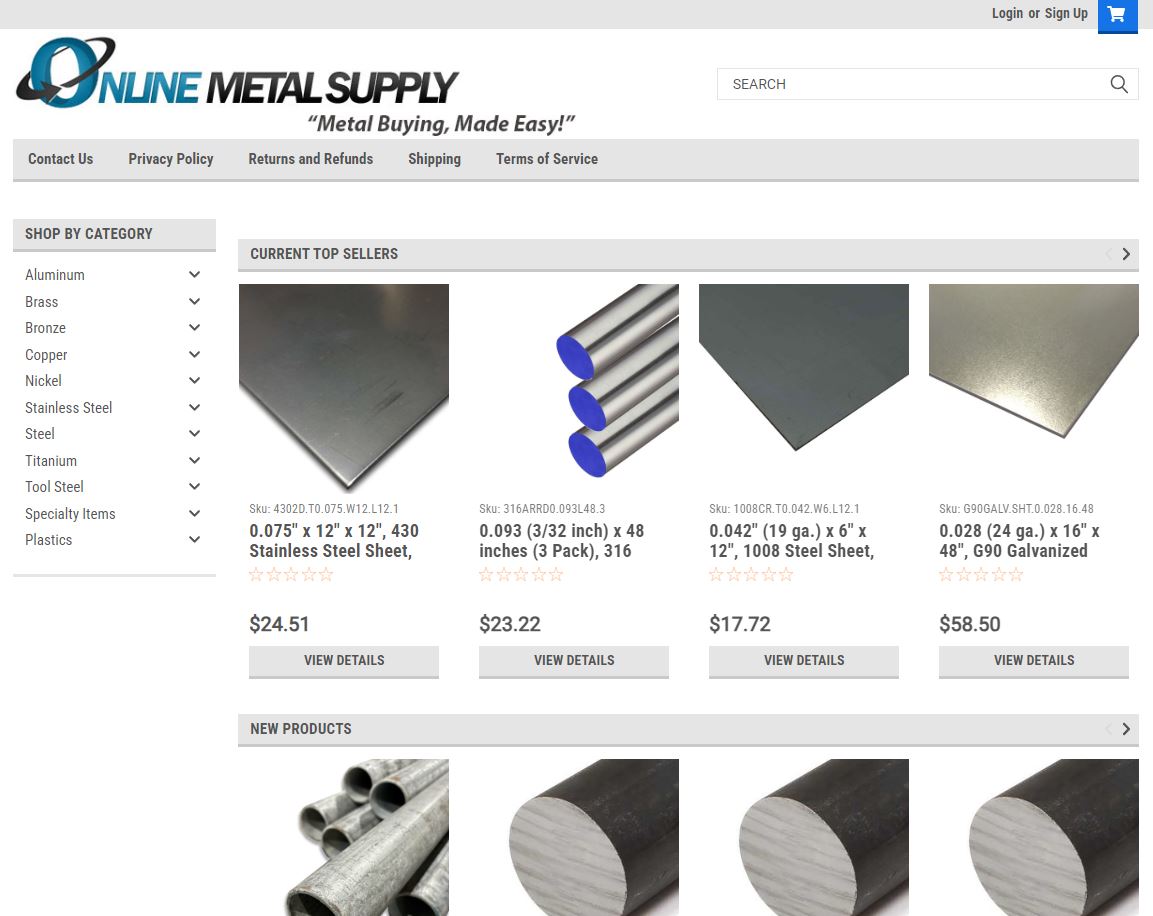Viewport: 1153px width, 916px height.
Task: Open Contact Us in navigation bar
Action: pyautogui.click(x=60, y=159)
